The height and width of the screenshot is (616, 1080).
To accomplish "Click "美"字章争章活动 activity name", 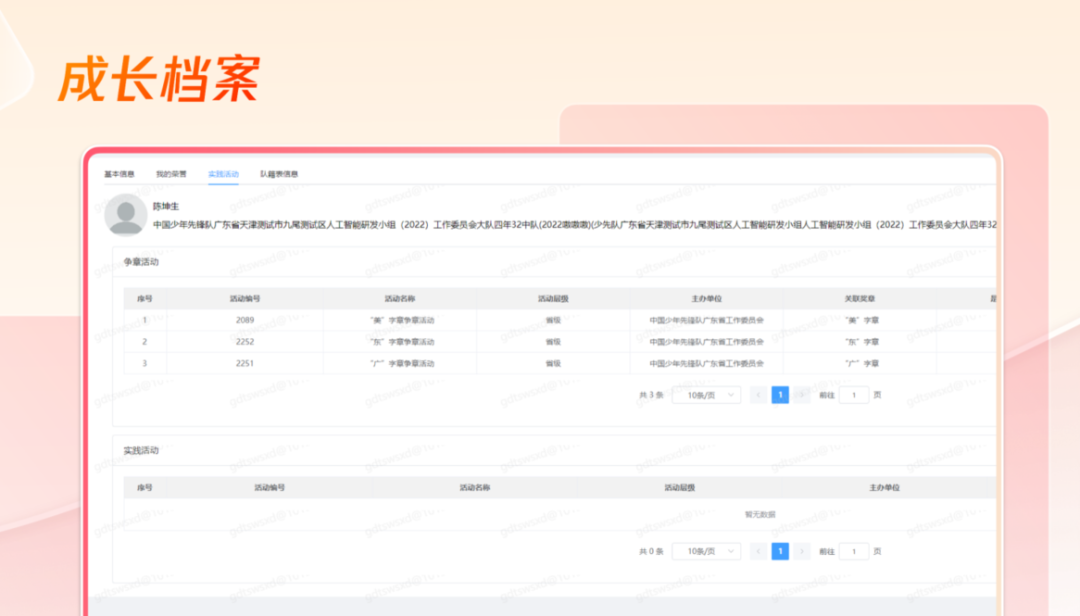I will coord(402,320).
